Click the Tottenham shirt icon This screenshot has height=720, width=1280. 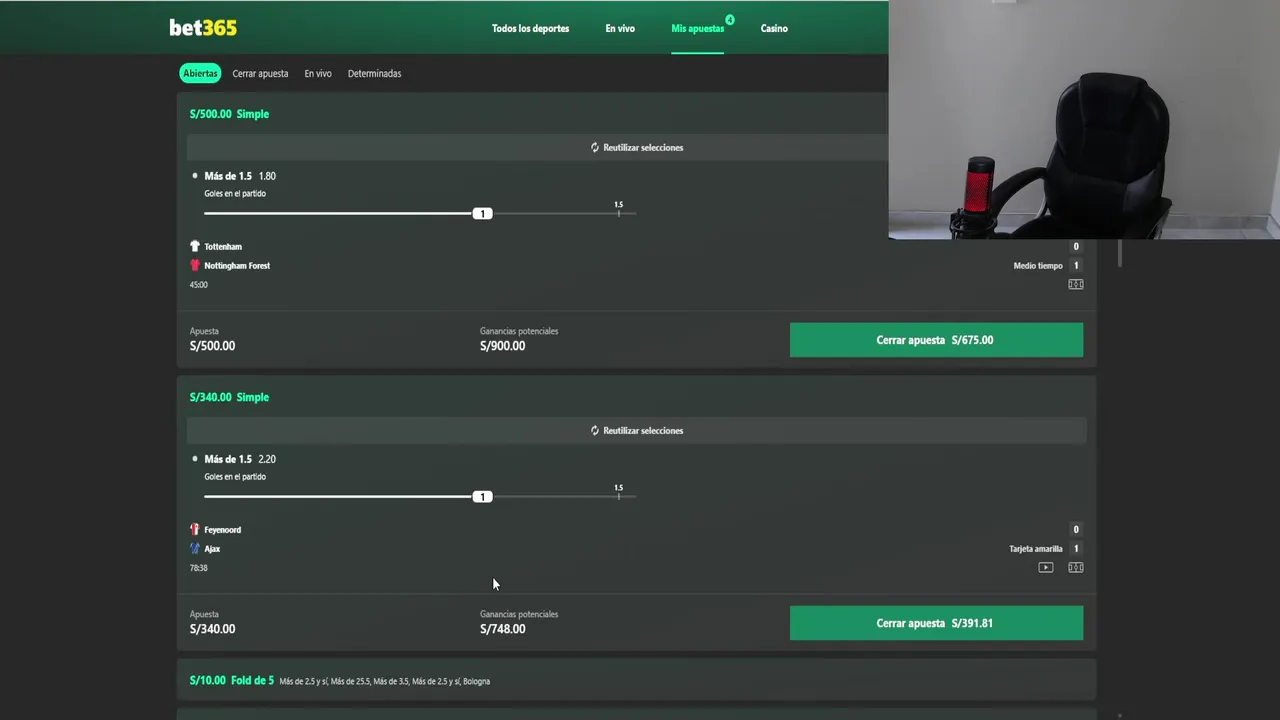(x=195, y=246)
